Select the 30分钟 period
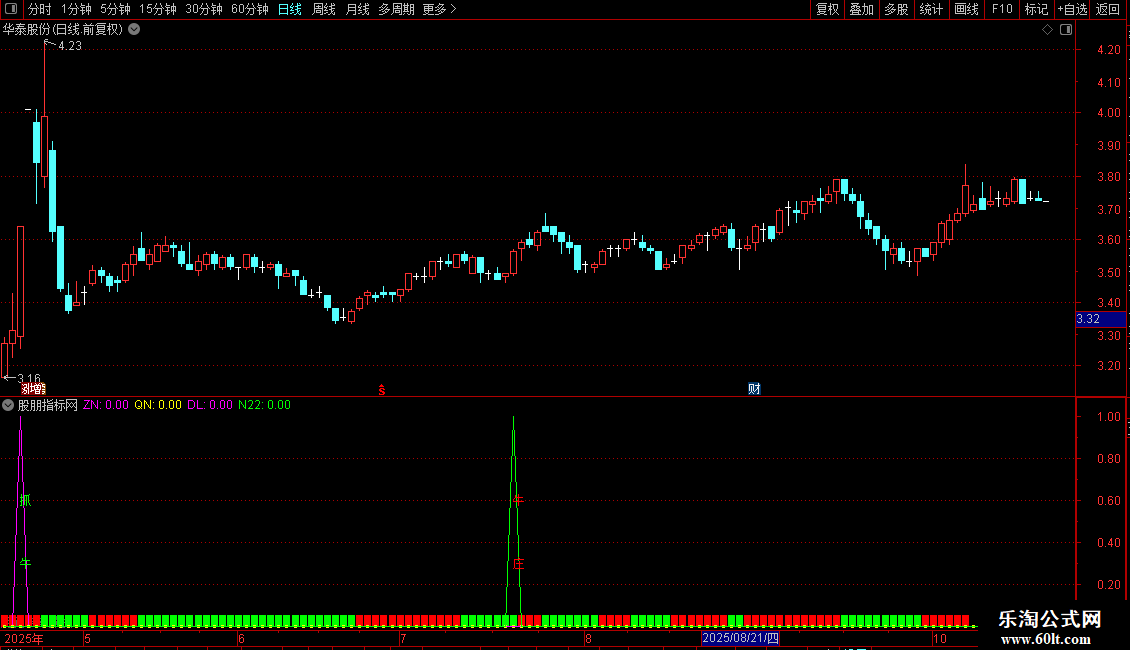Screen dimensions: 1130x650 coord(203,9)
